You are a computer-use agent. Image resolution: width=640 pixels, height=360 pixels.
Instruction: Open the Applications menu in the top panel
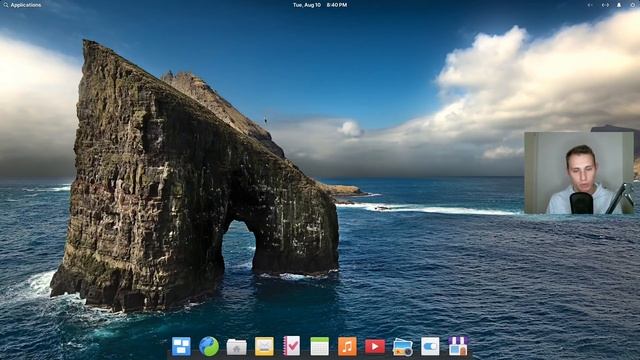point(22,5)
